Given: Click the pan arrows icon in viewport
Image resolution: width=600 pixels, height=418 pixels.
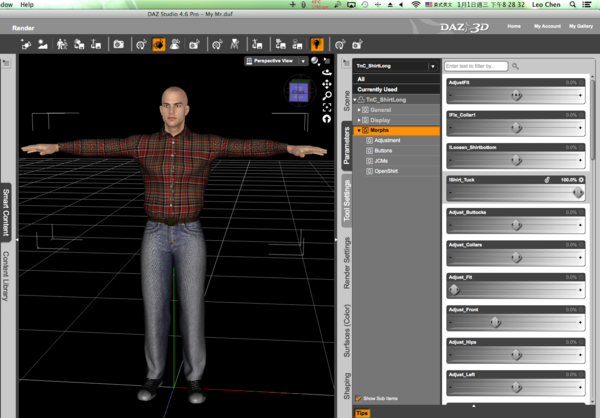Looking at the screenshot, I should point(327,84).
